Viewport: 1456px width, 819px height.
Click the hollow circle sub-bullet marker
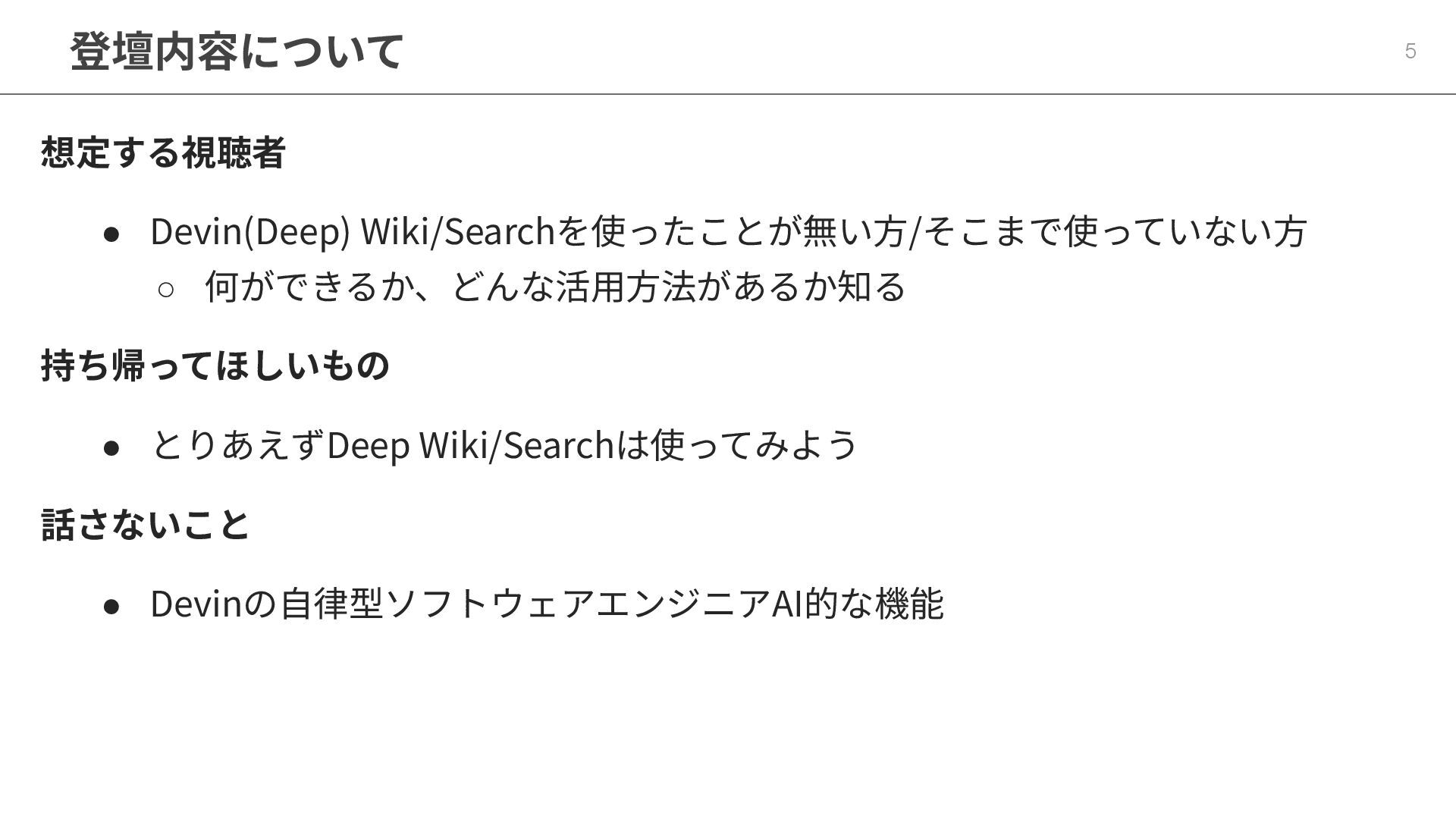166,289
